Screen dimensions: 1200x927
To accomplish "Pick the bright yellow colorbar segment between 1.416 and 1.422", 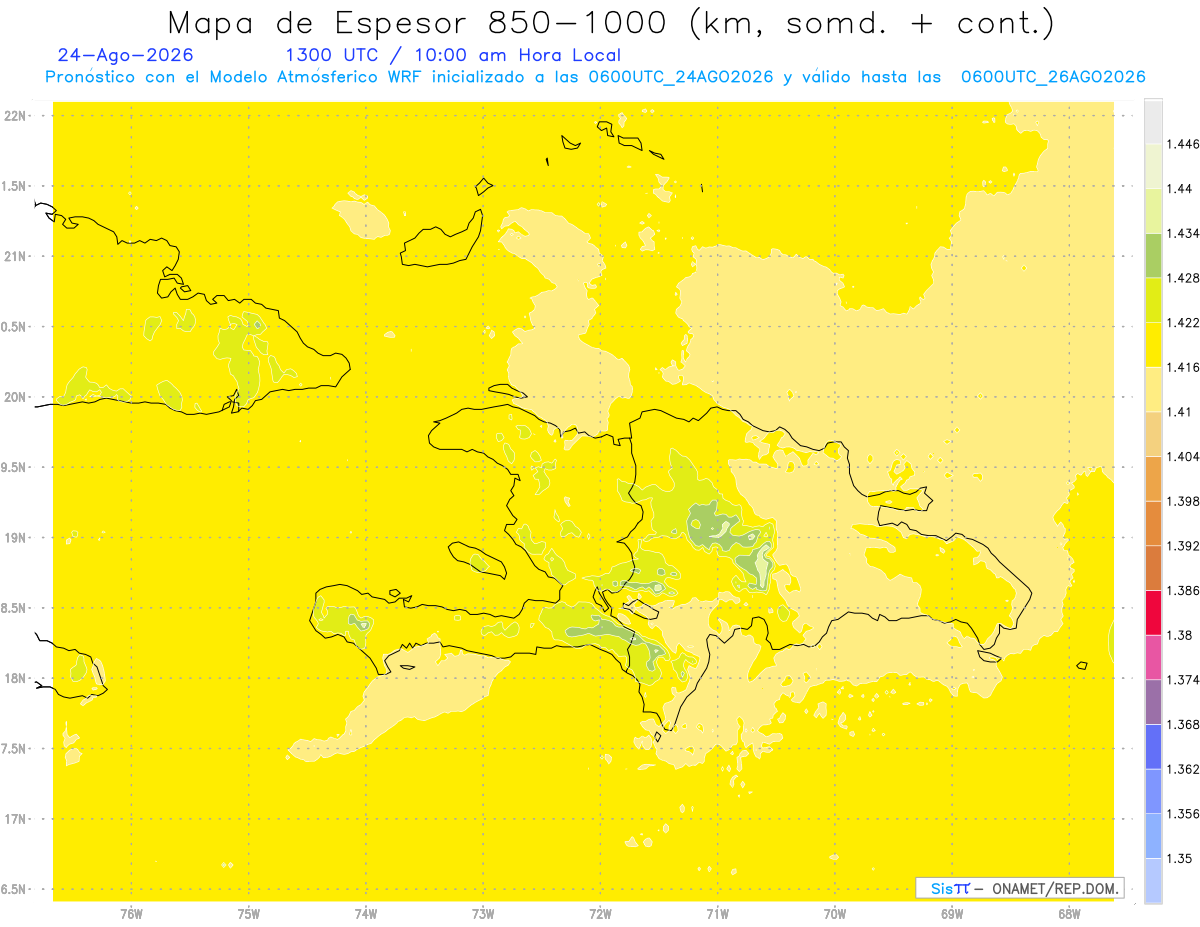I will pyautogui.click(x=1153, y=345).
